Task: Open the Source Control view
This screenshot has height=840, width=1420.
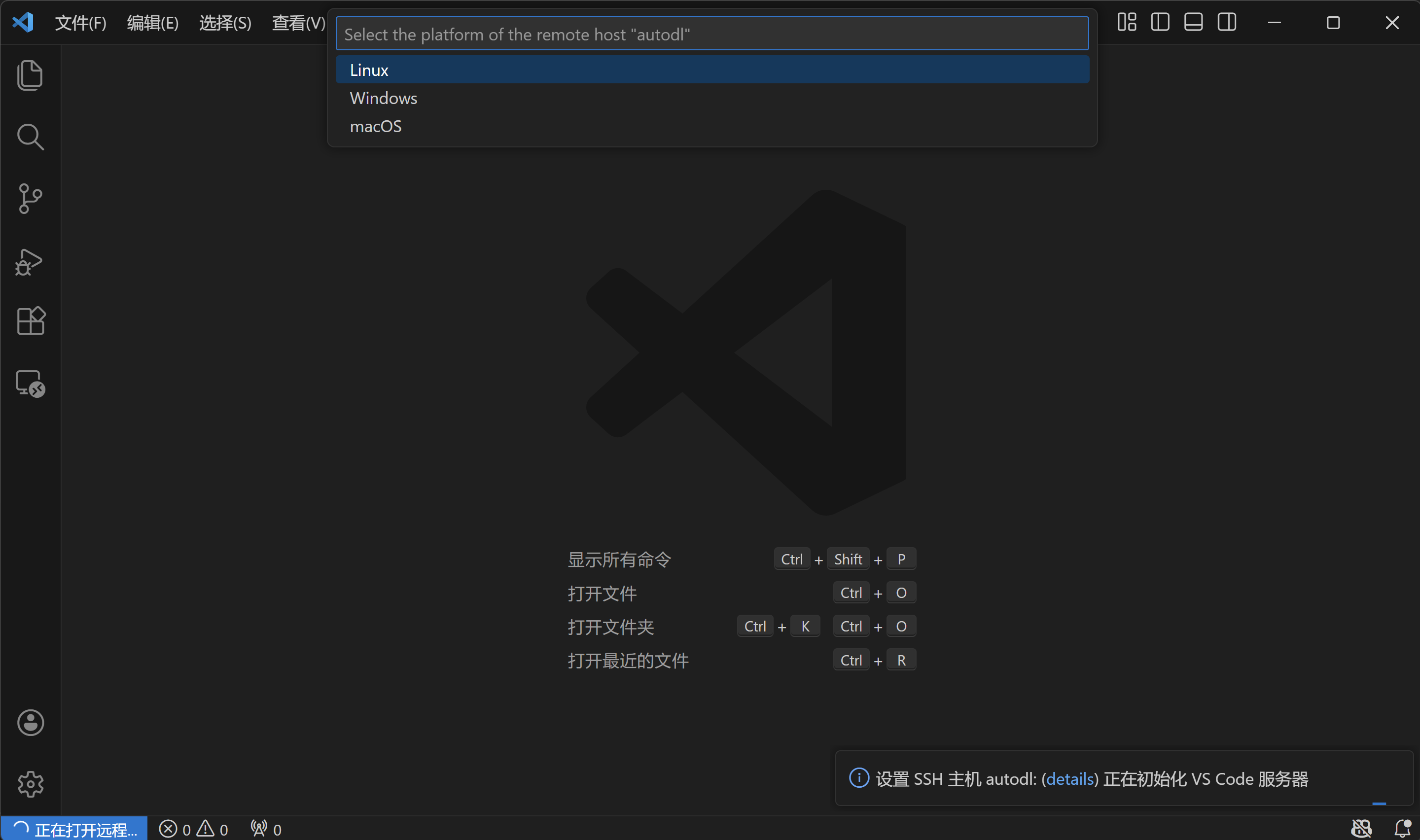Action: tap(30, 199)
